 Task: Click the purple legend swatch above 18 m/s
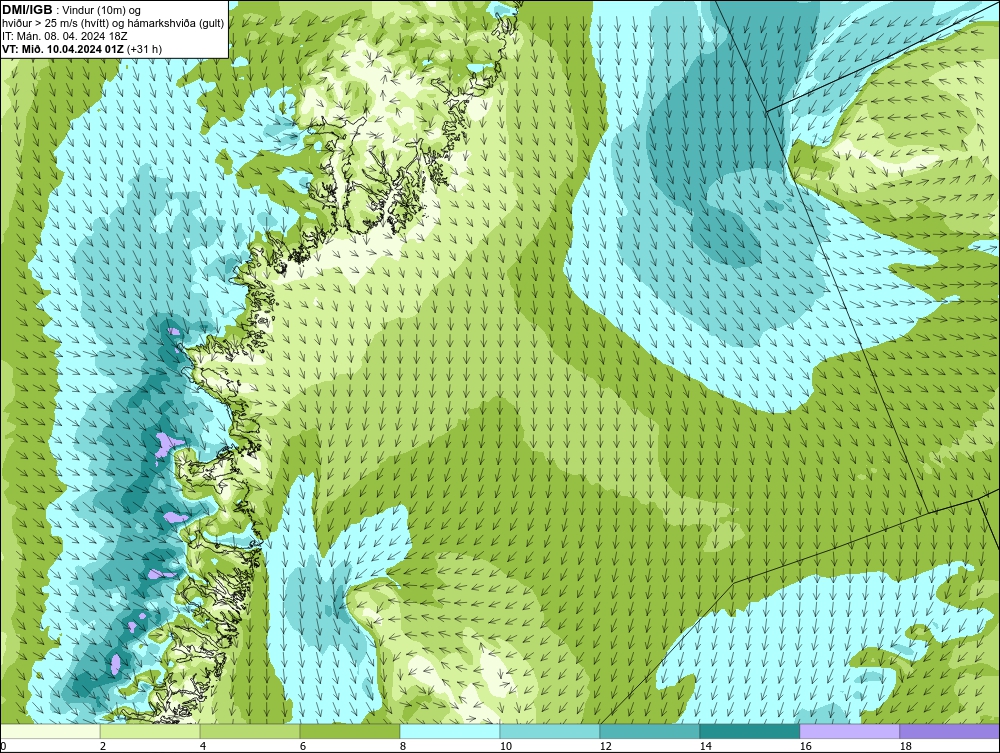950,731
